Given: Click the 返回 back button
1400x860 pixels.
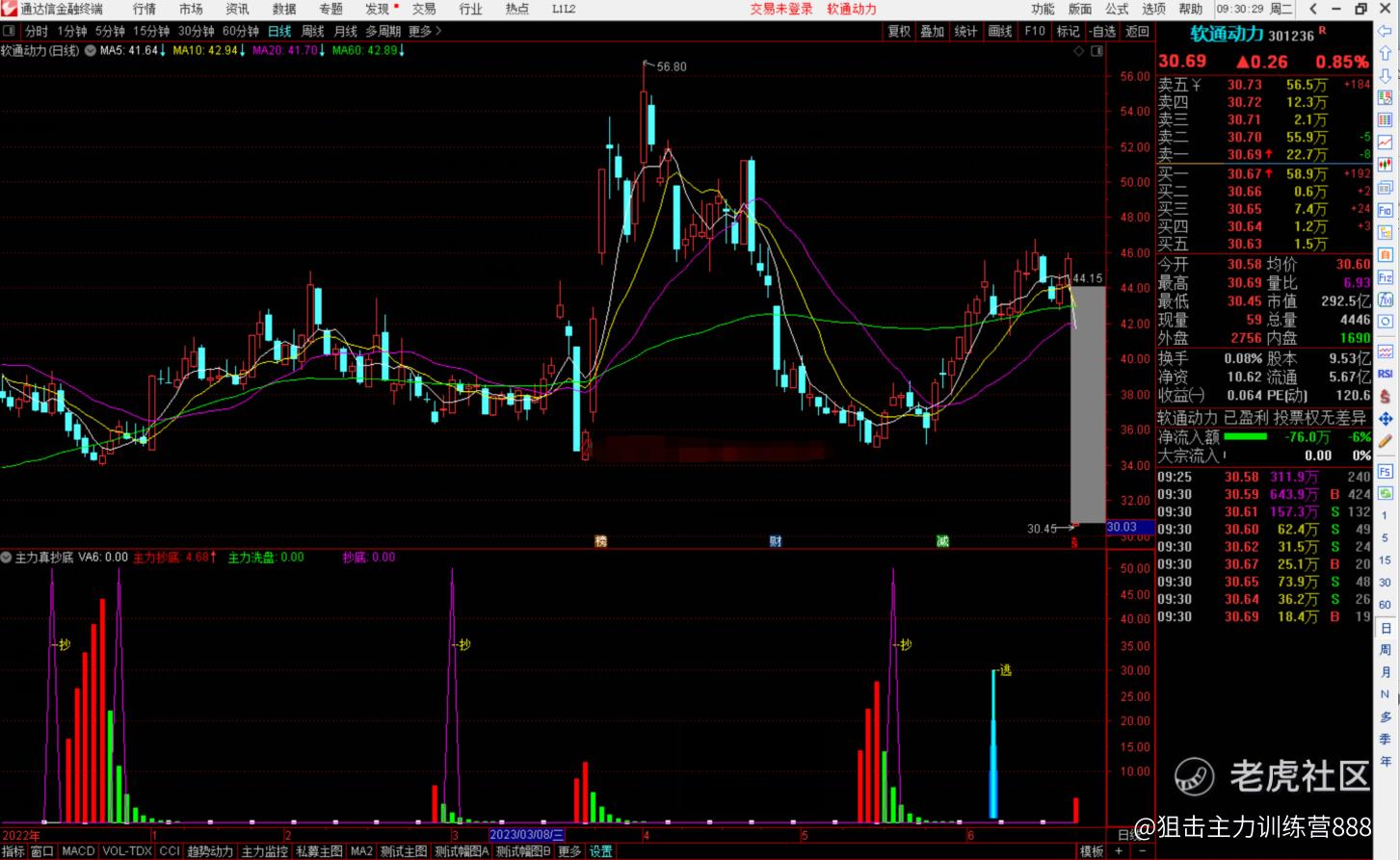Looking at the screenshot, I should coord(1138,31).
